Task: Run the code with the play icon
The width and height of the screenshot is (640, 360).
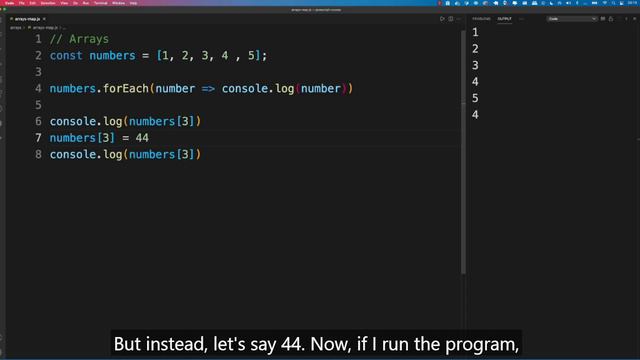Action: [442, 19]
